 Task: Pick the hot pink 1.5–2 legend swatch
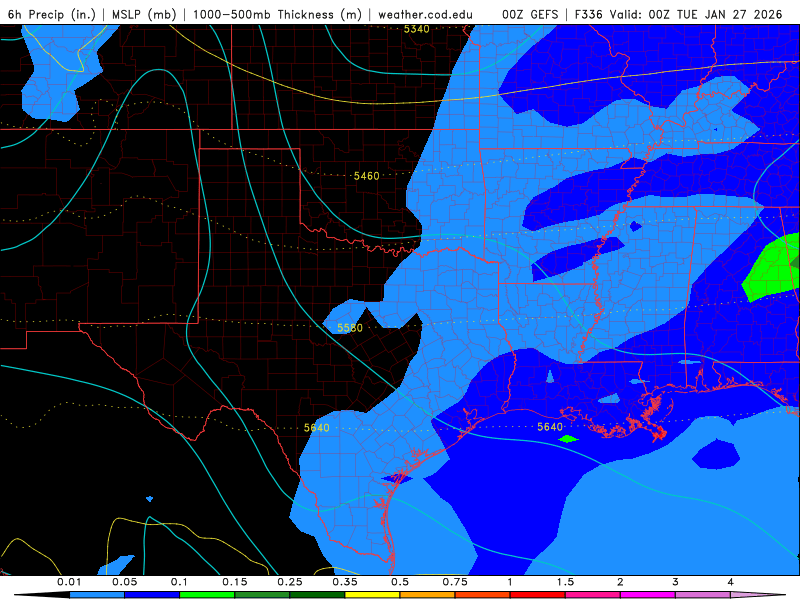(x=593, y=595)
